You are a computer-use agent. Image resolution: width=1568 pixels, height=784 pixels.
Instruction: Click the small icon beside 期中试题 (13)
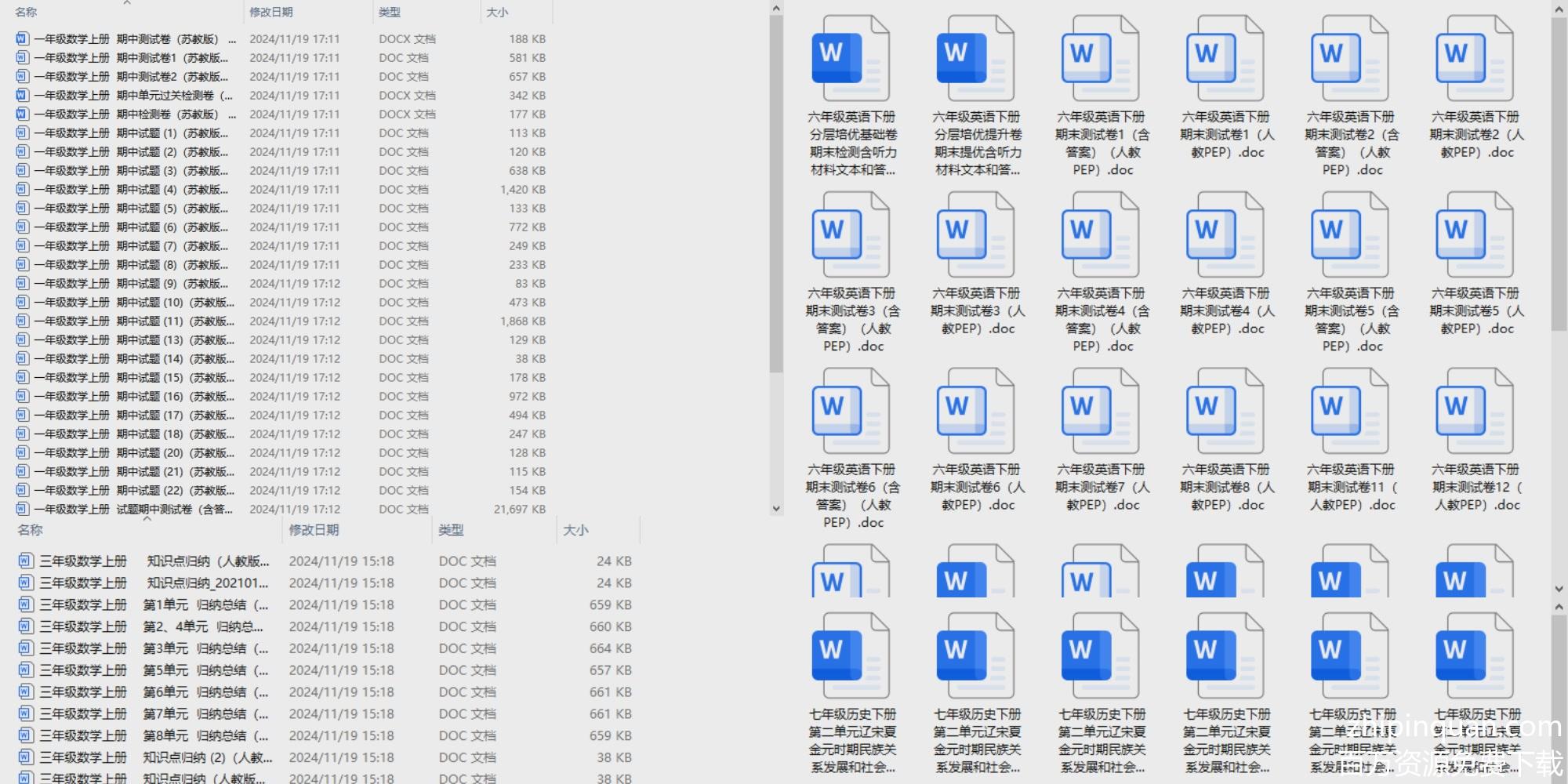[22, 339]
